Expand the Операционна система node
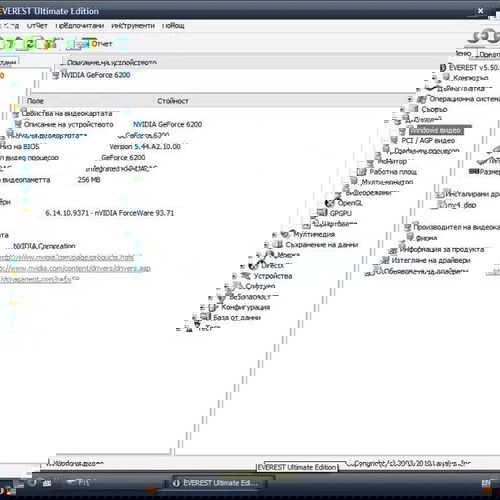500x500 pixels. (410, 99)
